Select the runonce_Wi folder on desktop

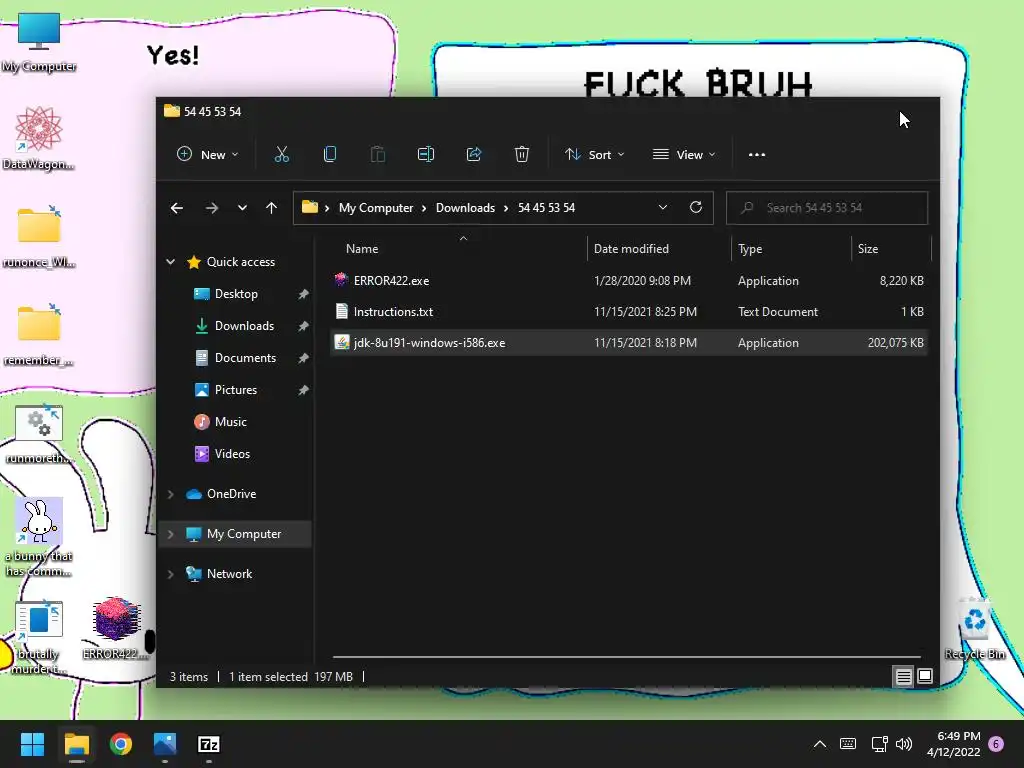pyautogui.click(x=39, y=236)
